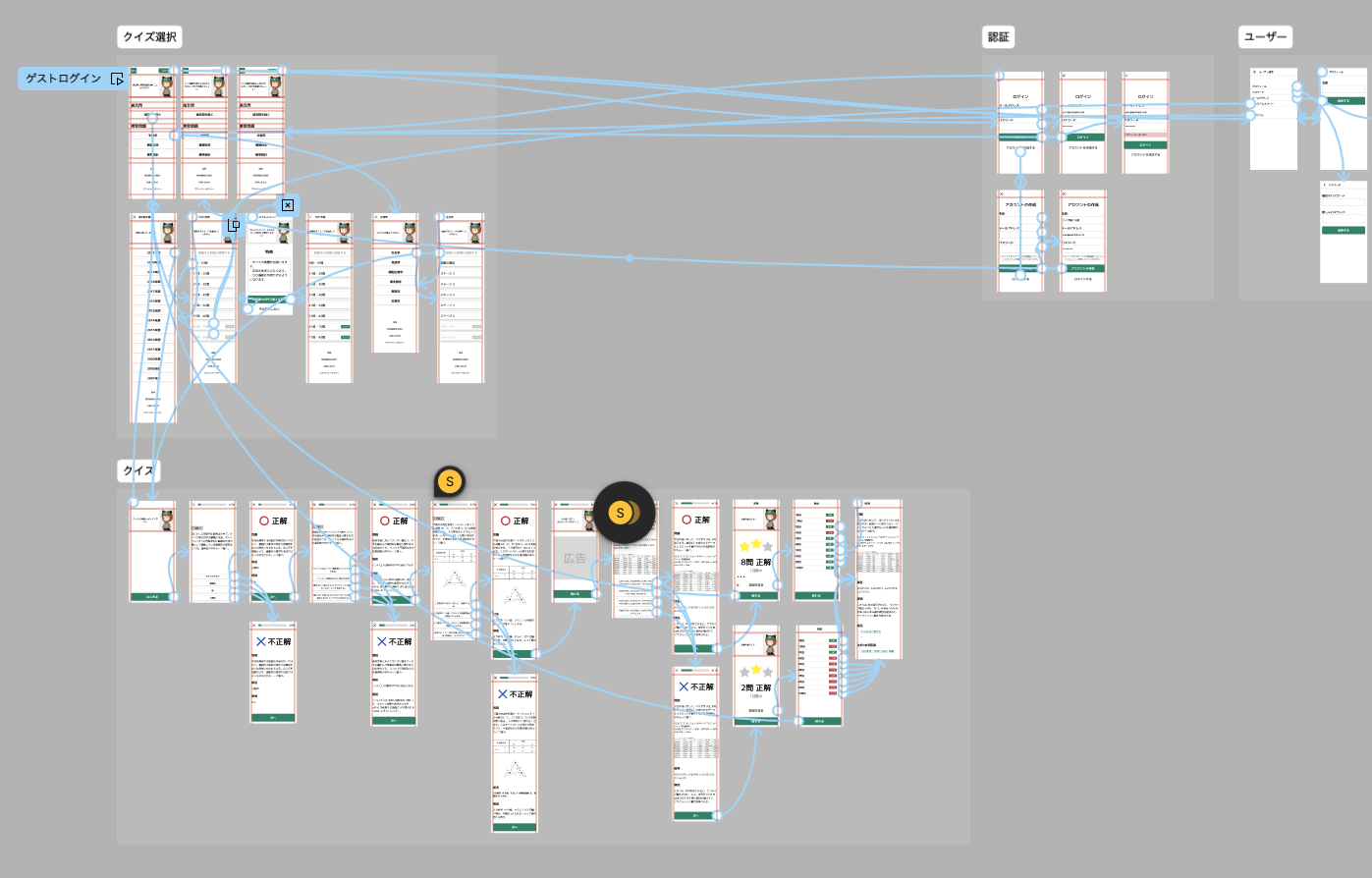Open the large stacked S comment pin

(621, 513)
